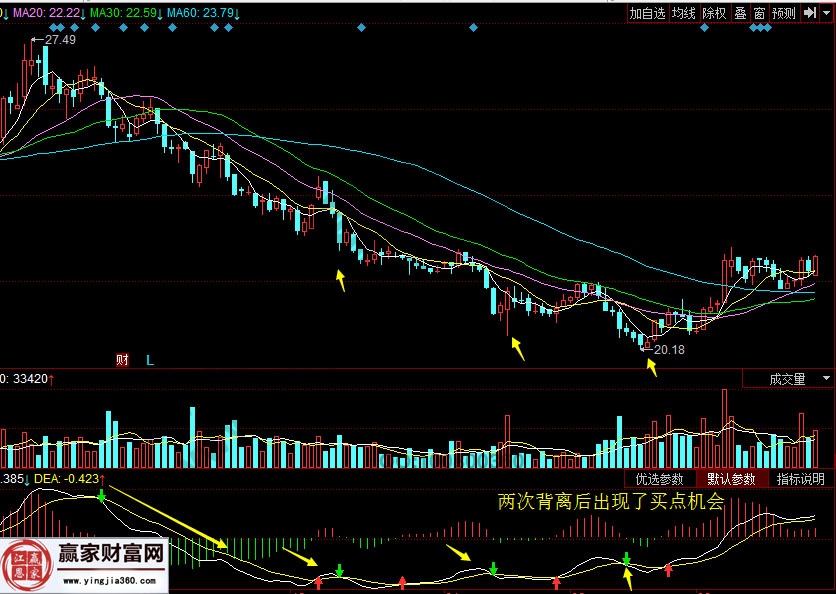This screenshot has width=836, height=594.
Task: Click the MA20 purple legend label
Action: [46, 13]
